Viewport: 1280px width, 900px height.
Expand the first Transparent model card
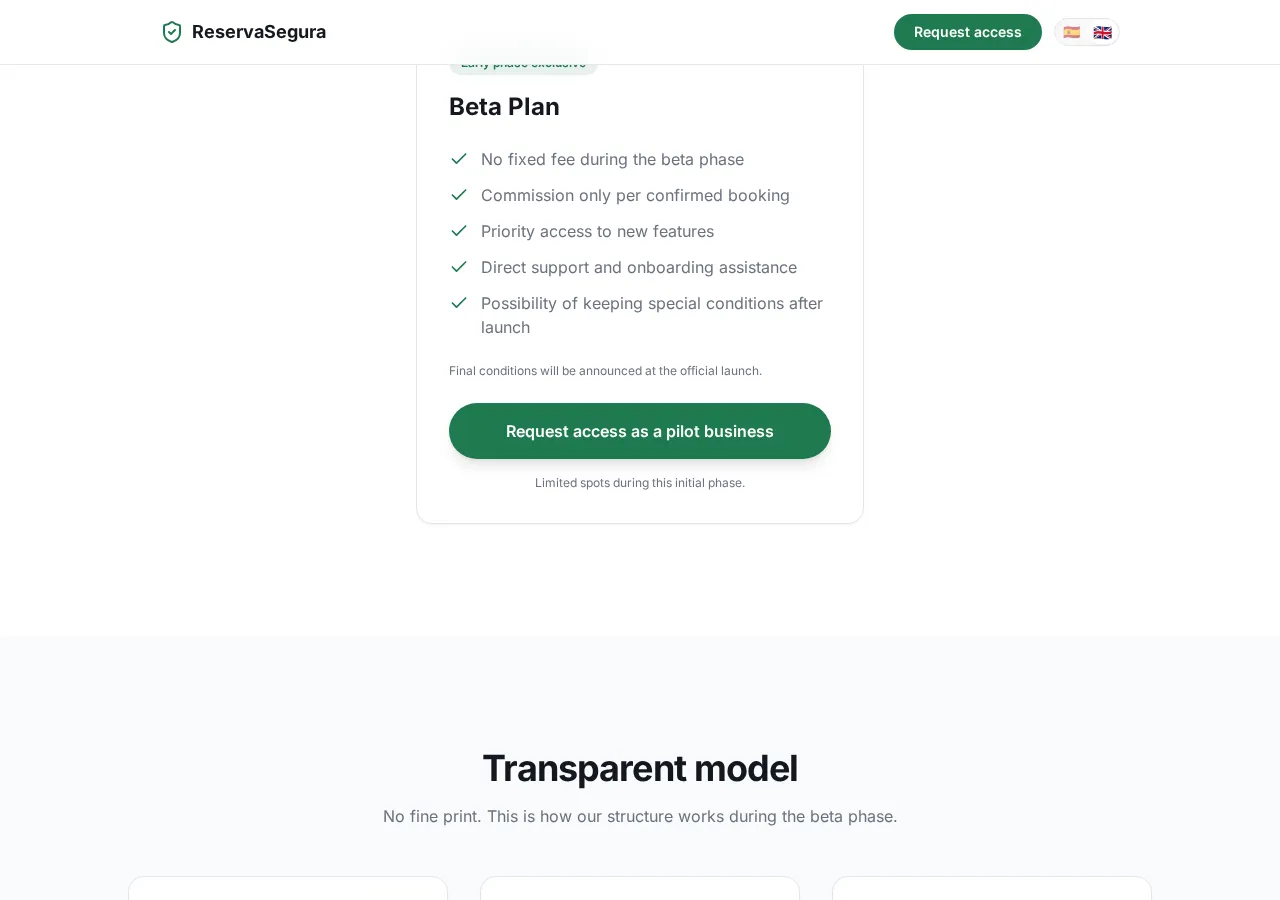tap(288, 890)
